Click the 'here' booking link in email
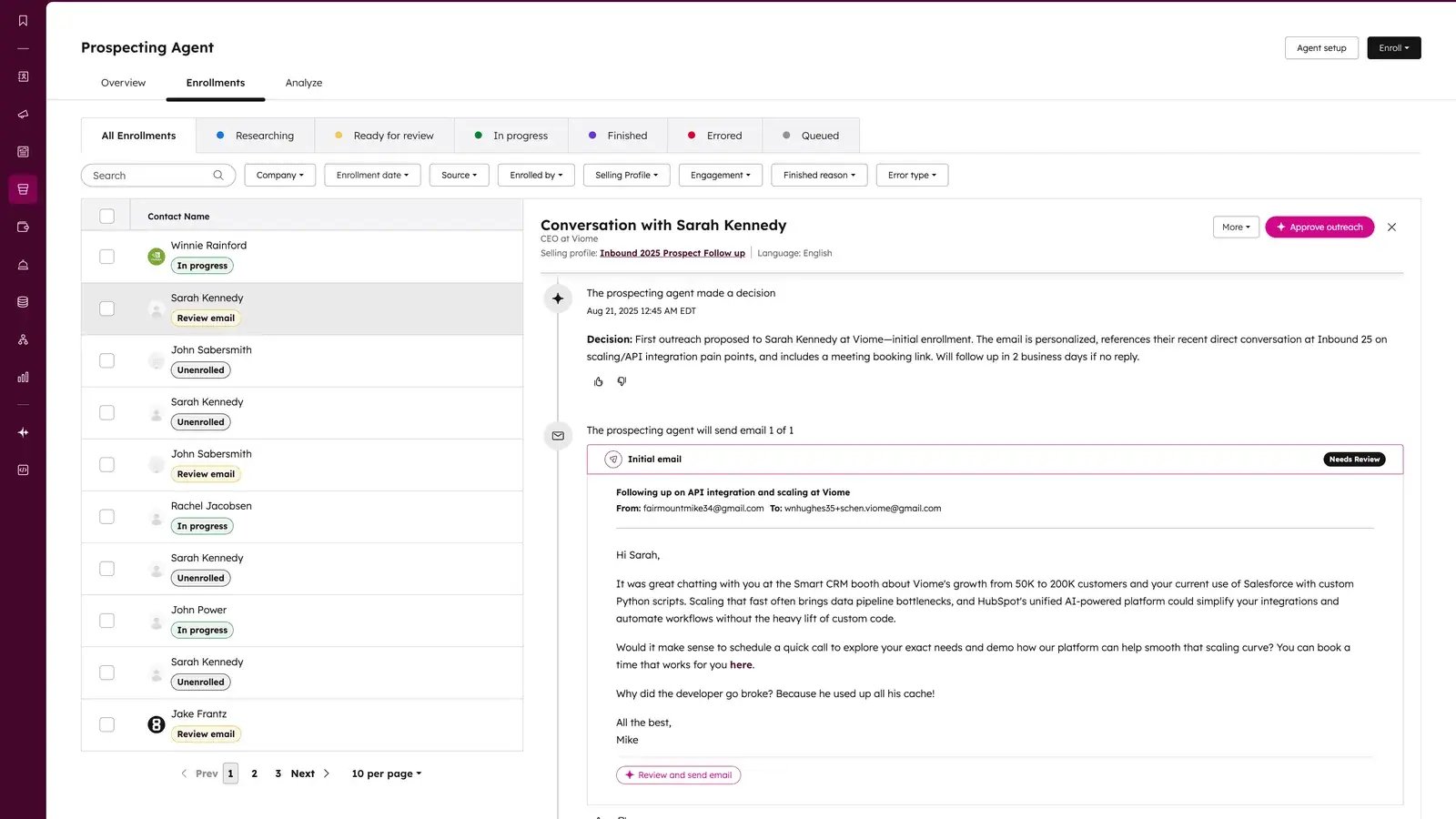This screenshot has width=1456, height=819. point(741,665)
